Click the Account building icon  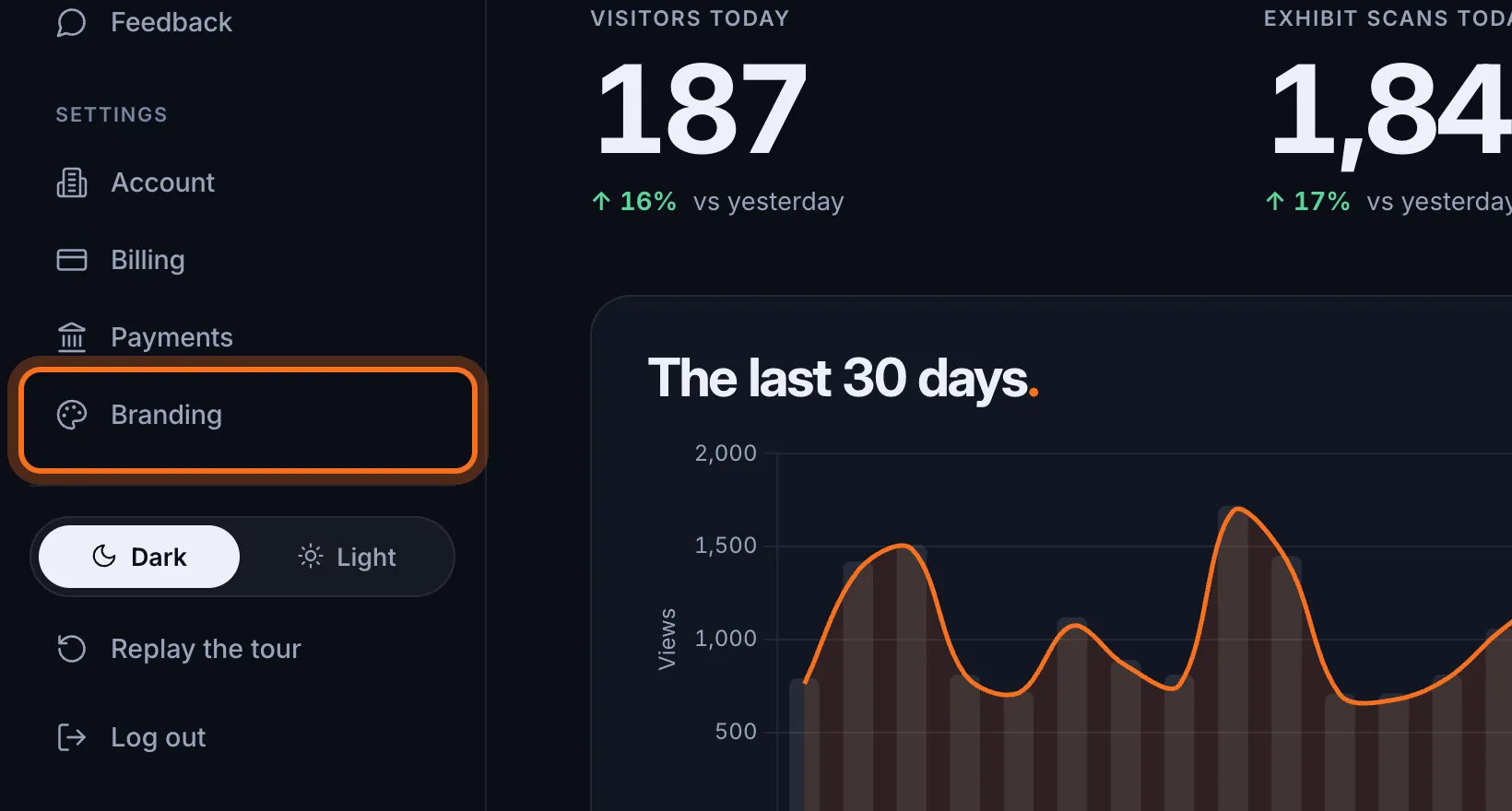tap(71, 182)
